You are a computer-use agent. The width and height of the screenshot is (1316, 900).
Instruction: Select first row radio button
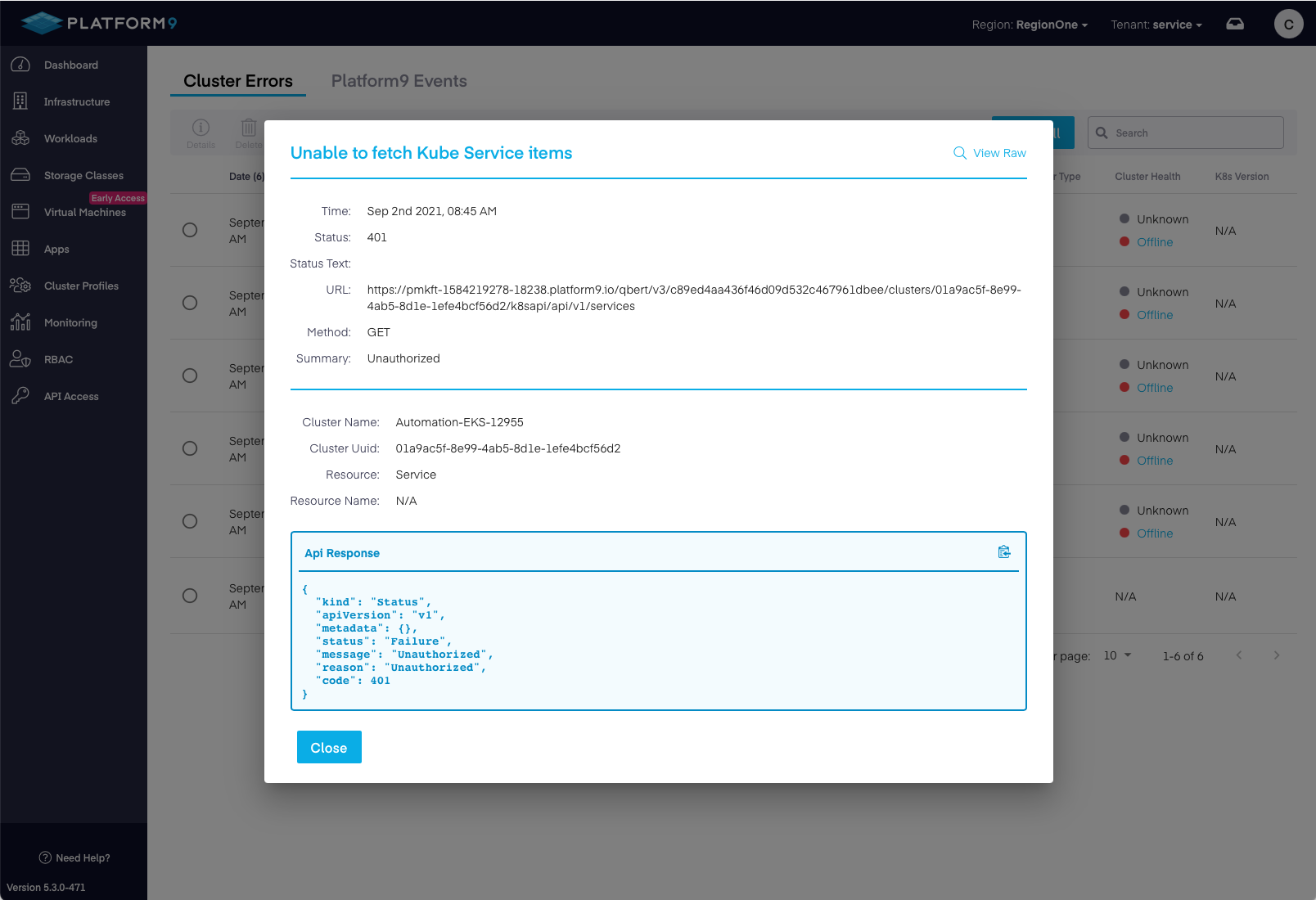190,230
